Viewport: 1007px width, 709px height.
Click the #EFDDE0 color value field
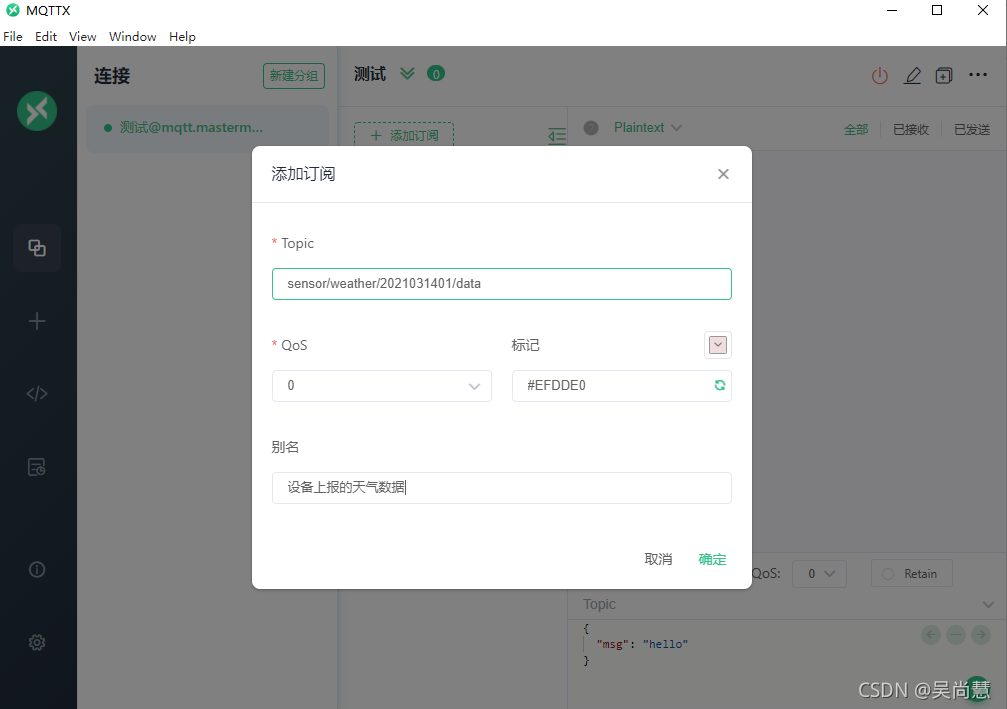tap(622, 386)
